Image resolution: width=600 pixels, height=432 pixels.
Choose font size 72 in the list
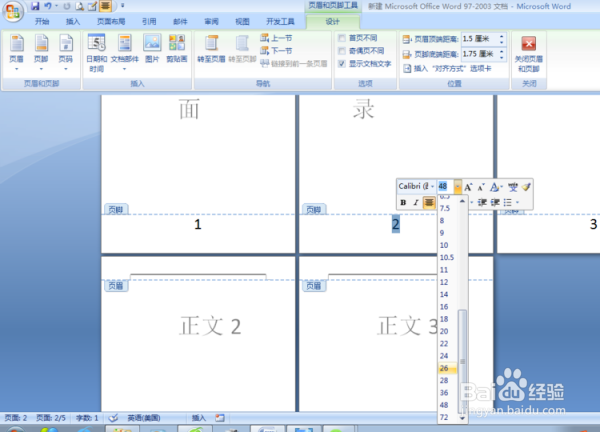tap(447, 417)
